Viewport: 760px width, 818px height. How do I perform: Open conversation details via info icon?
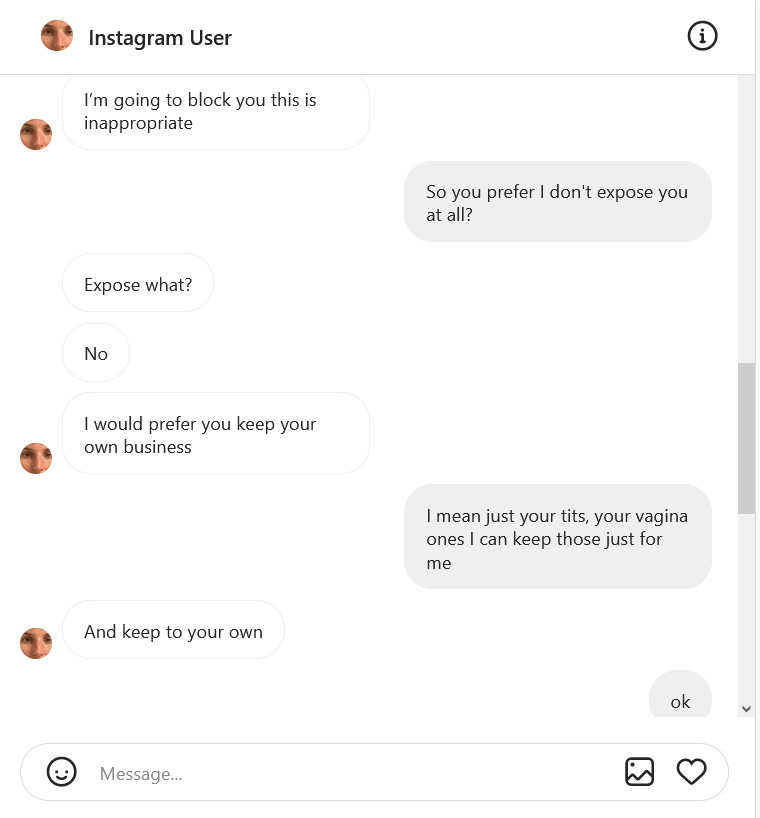pos(702,37)
